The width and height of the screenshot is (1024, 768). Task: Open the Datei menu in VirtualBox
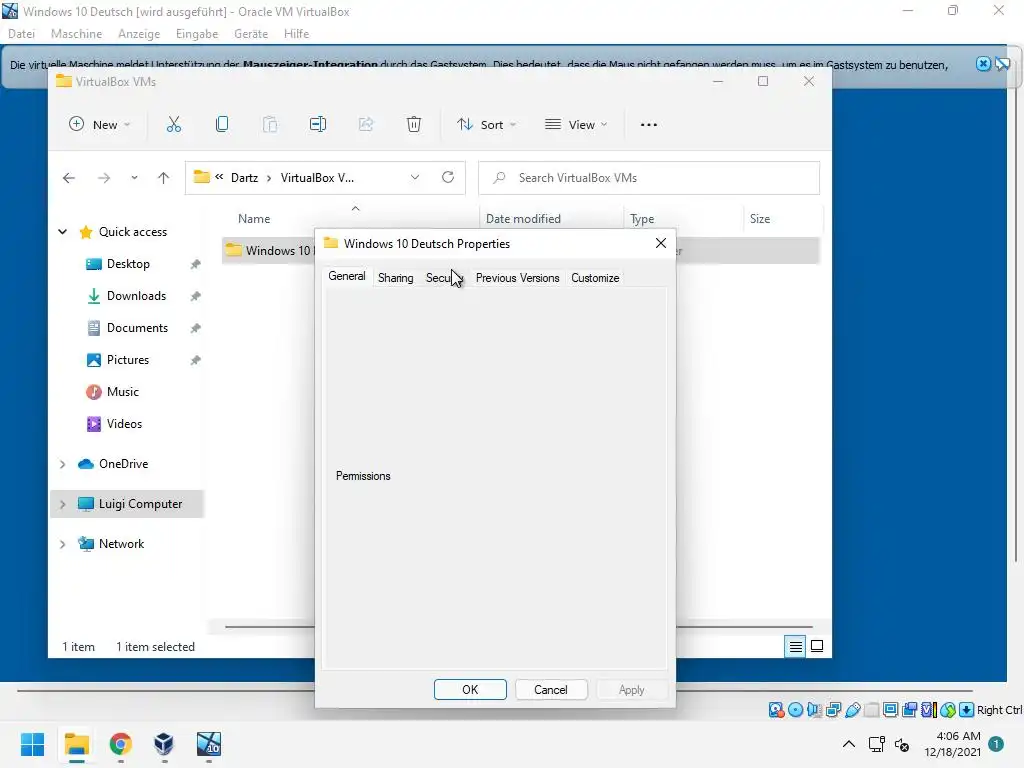[x=22, y=34]
